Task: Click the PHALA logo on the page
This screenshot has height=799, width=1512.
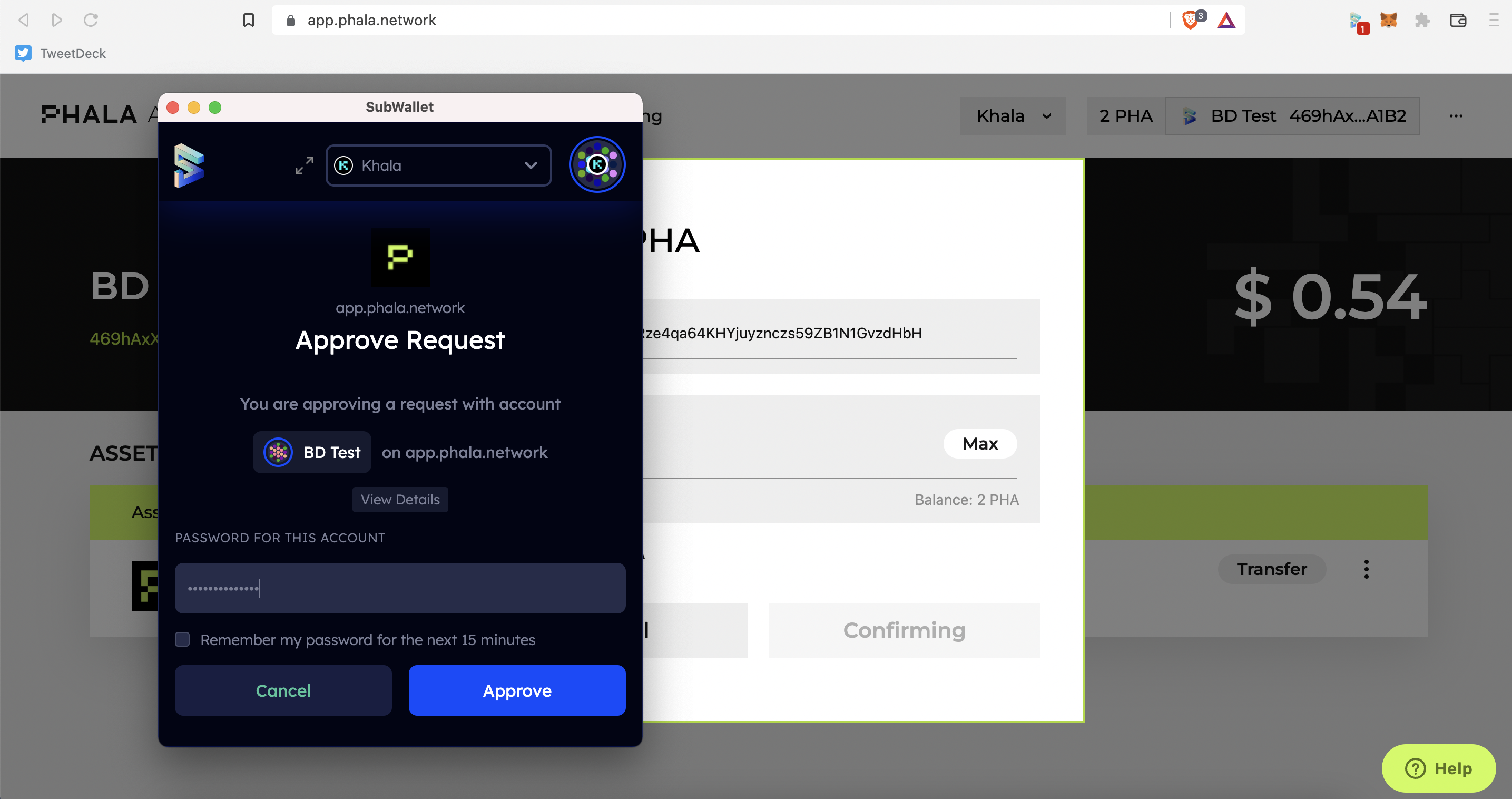Action: (x=89, y=114)
